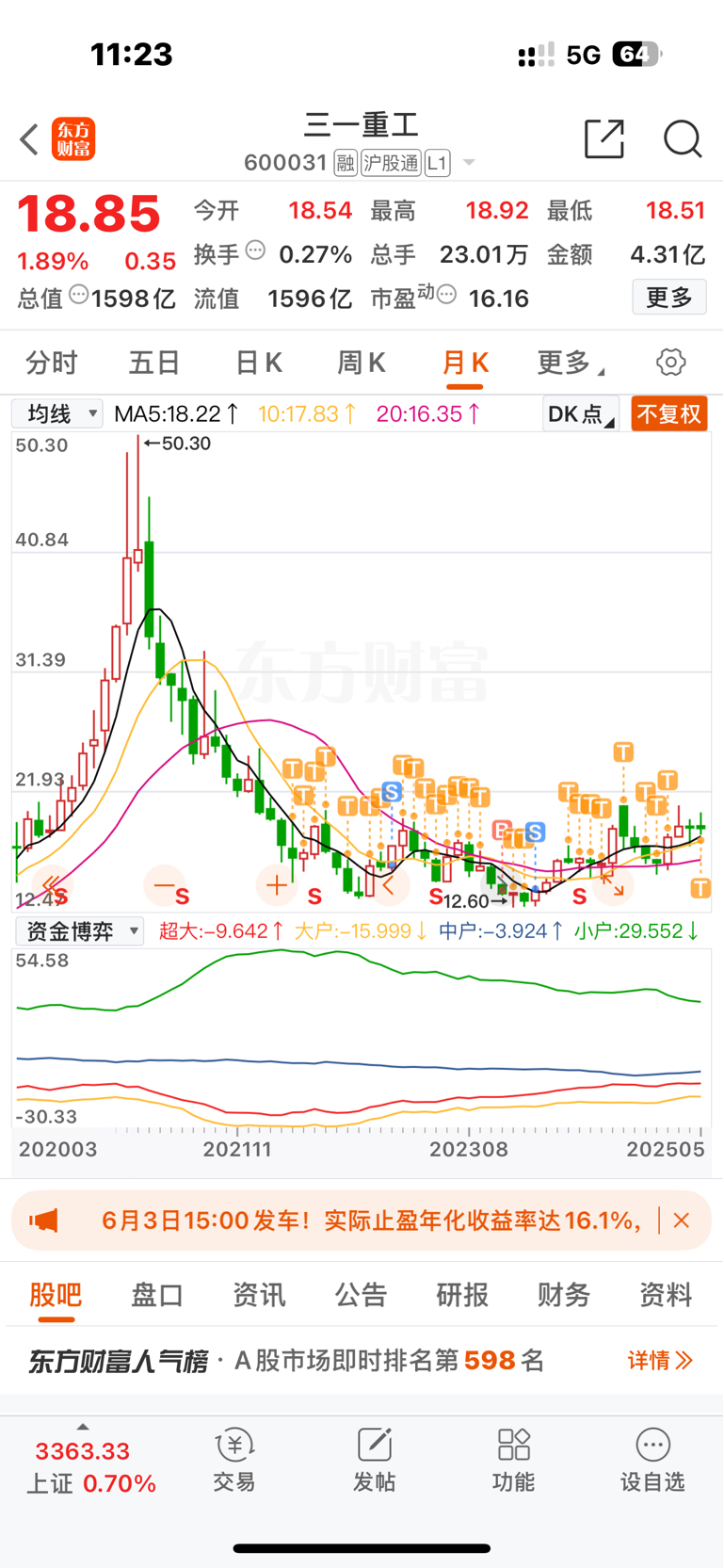The image size is (724, 1568).
Task: Expand the 上证 index ticker arrow
Action: [x=83, y=1428]
